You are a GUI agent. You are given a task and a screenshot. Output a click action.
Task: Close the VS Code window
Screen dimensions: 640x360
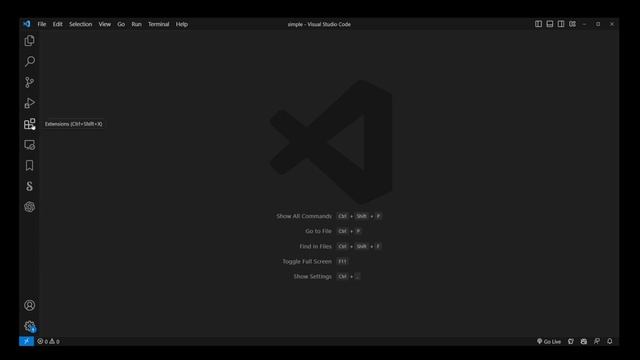(x=612, y=24)
